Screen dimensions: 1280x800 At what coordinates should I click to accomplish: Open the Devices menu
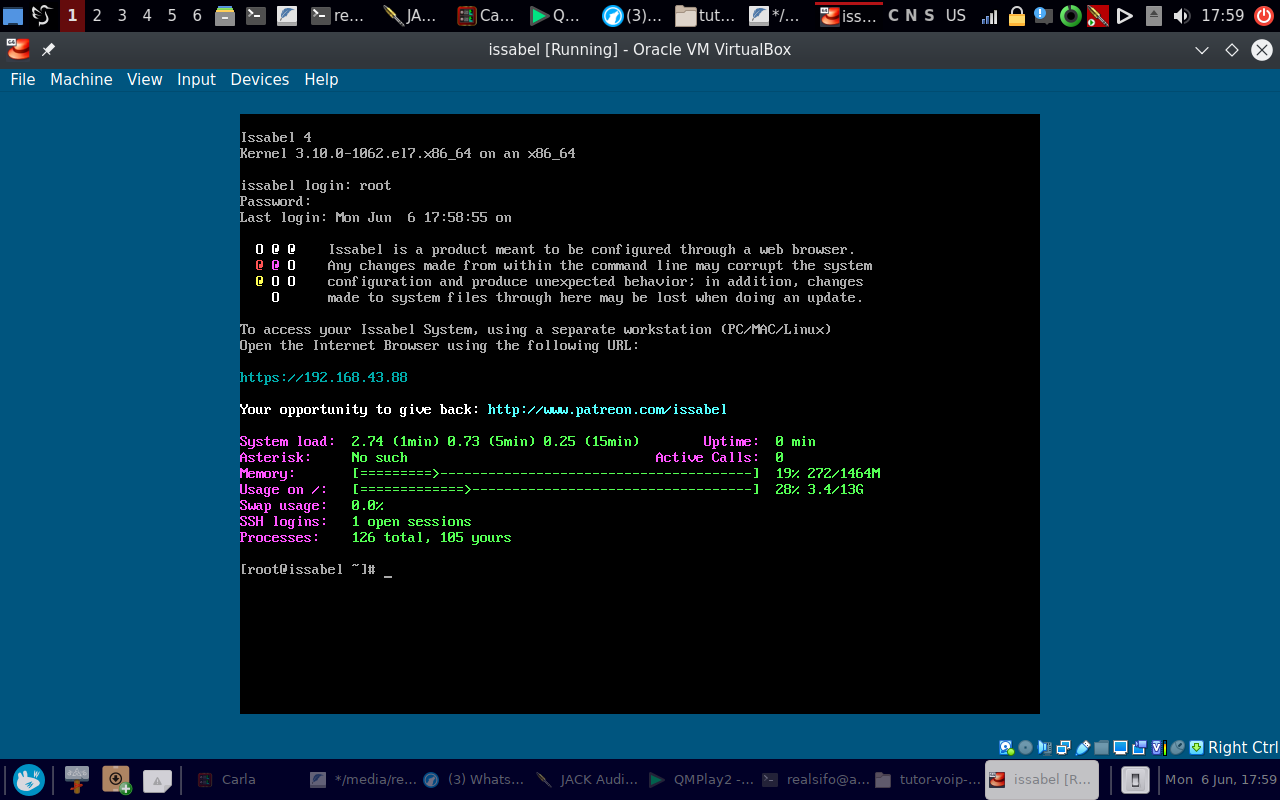coord(259,80)
